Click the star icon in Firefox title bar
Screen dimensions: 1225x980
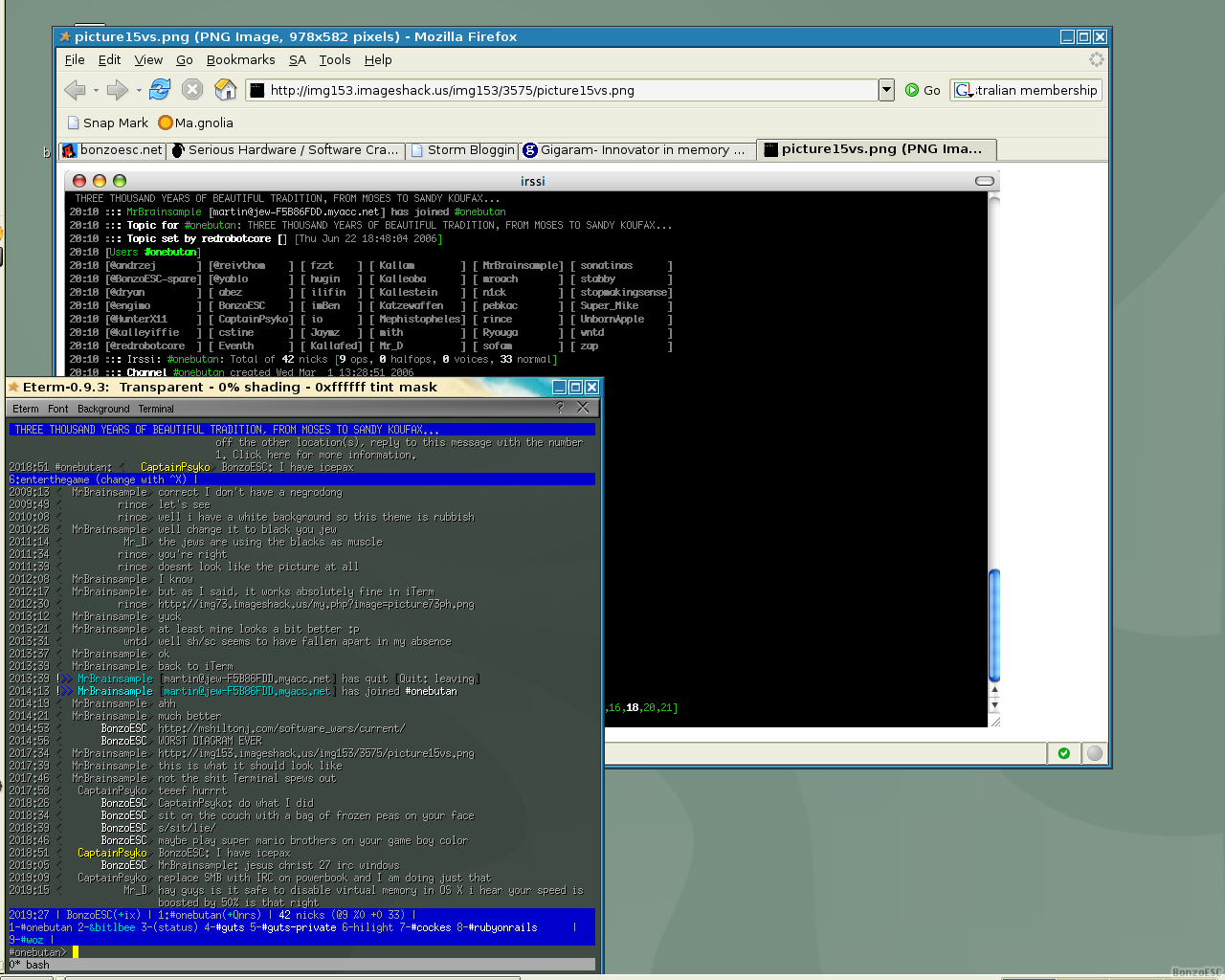[65, 36]
